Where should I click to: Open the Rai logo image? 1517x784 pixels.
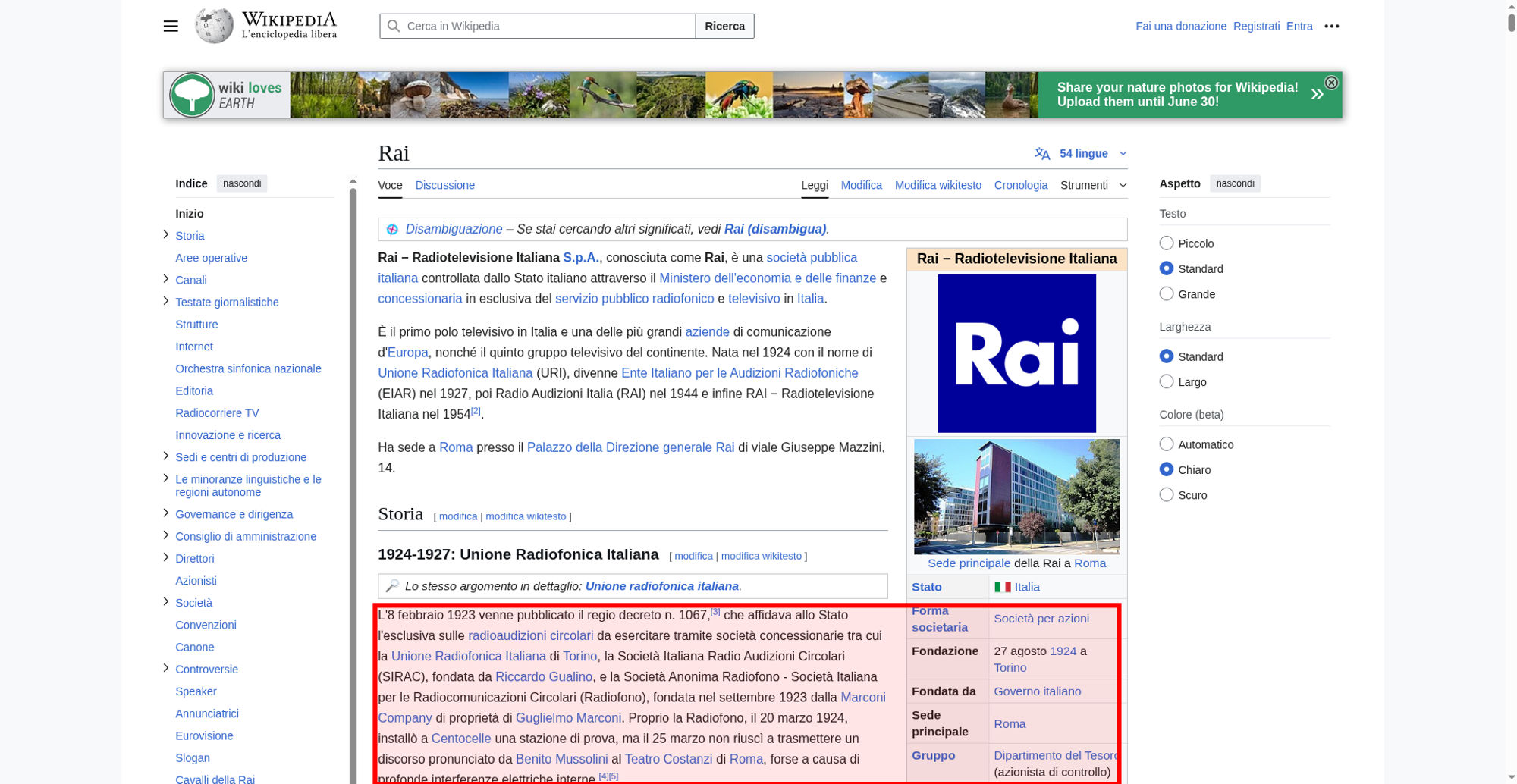(1016, 353)
